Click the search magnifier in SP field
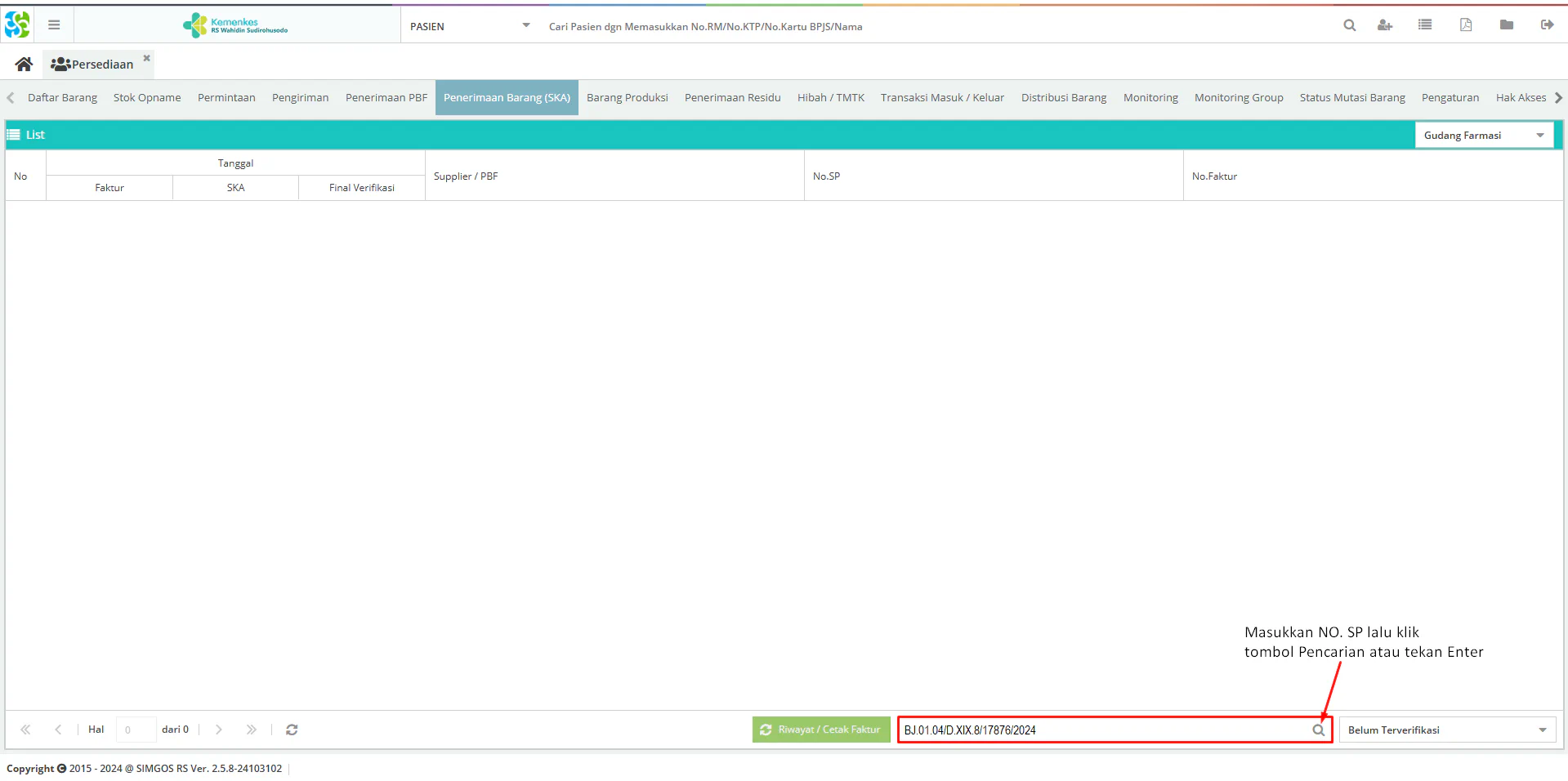This screenshot has width=1568, height=781. (1318, 730)
